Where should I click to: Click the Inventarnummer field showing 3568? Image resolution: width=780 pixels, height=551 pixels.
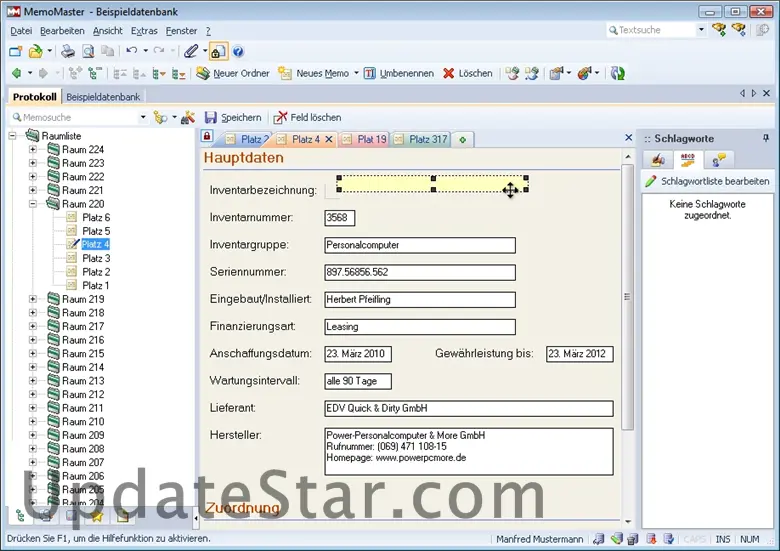[x=340, y=218]
